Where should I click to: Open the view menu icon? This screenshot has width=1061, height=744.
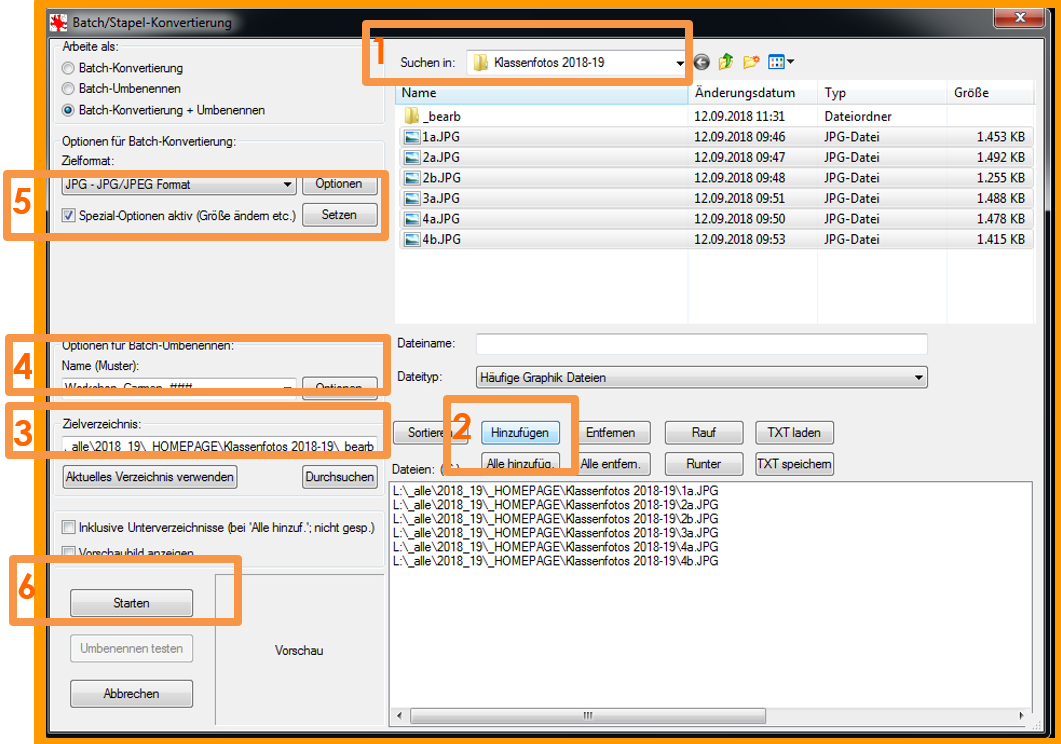[x=782, y=62]
